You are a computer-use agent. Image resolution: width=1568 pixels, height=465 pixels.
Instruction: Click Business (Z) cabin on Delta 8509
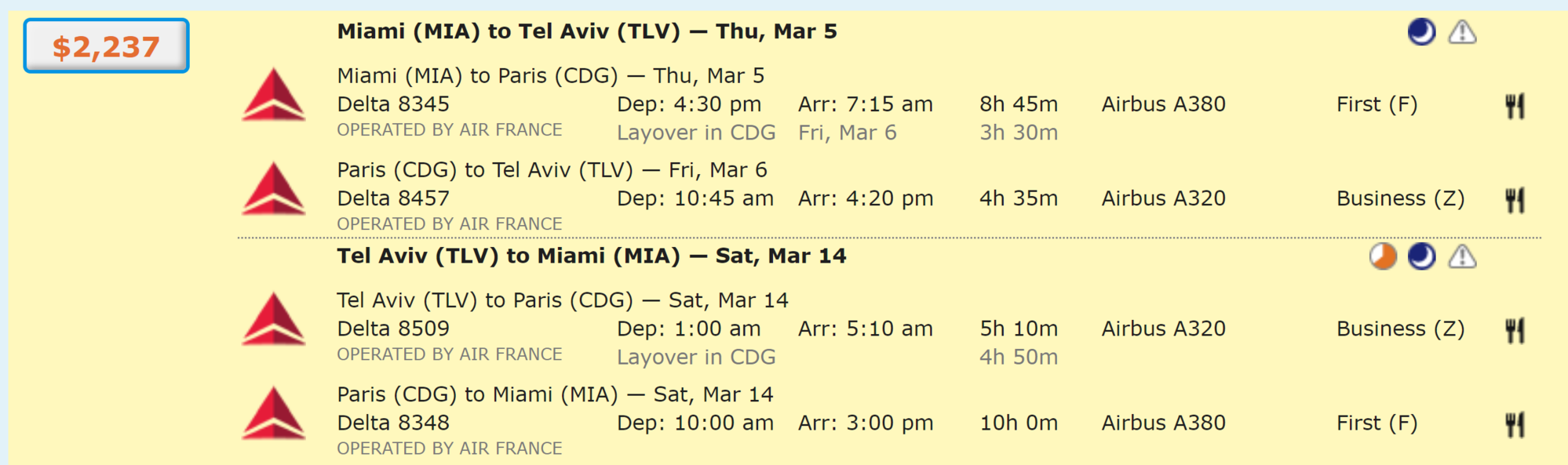(x=1400, y=329)
